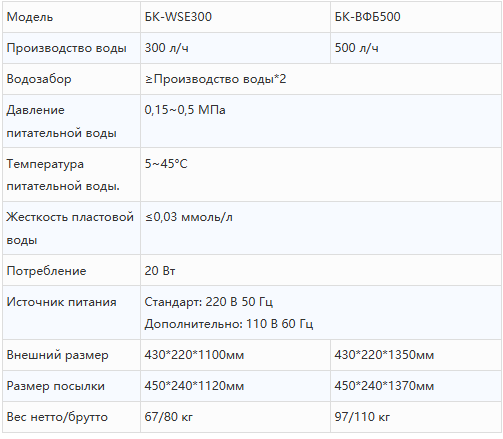Select the БК-ВФБ500 model cell
Image resolution: width=503 pixels, height=439 pixels.
(x=416, y=17)
